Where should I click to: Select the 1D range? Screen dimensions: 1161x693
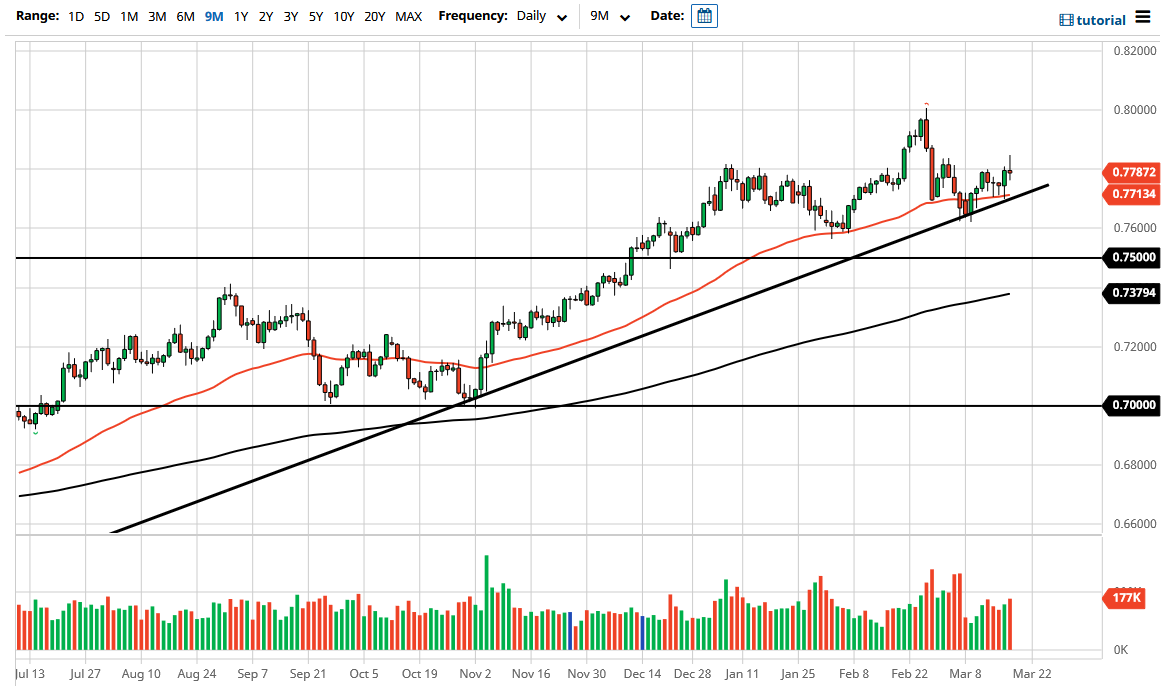[x=75, y=16]
